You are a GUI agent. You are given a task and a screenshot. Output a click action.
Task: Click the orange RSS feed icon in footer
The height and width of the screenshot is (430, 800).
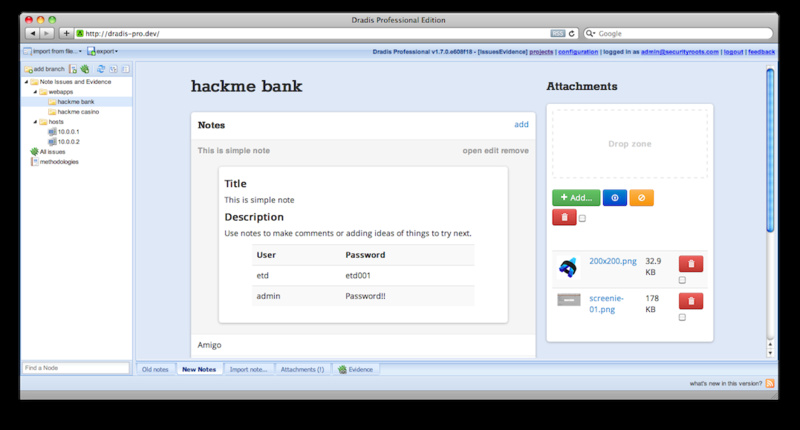point(770,383)
